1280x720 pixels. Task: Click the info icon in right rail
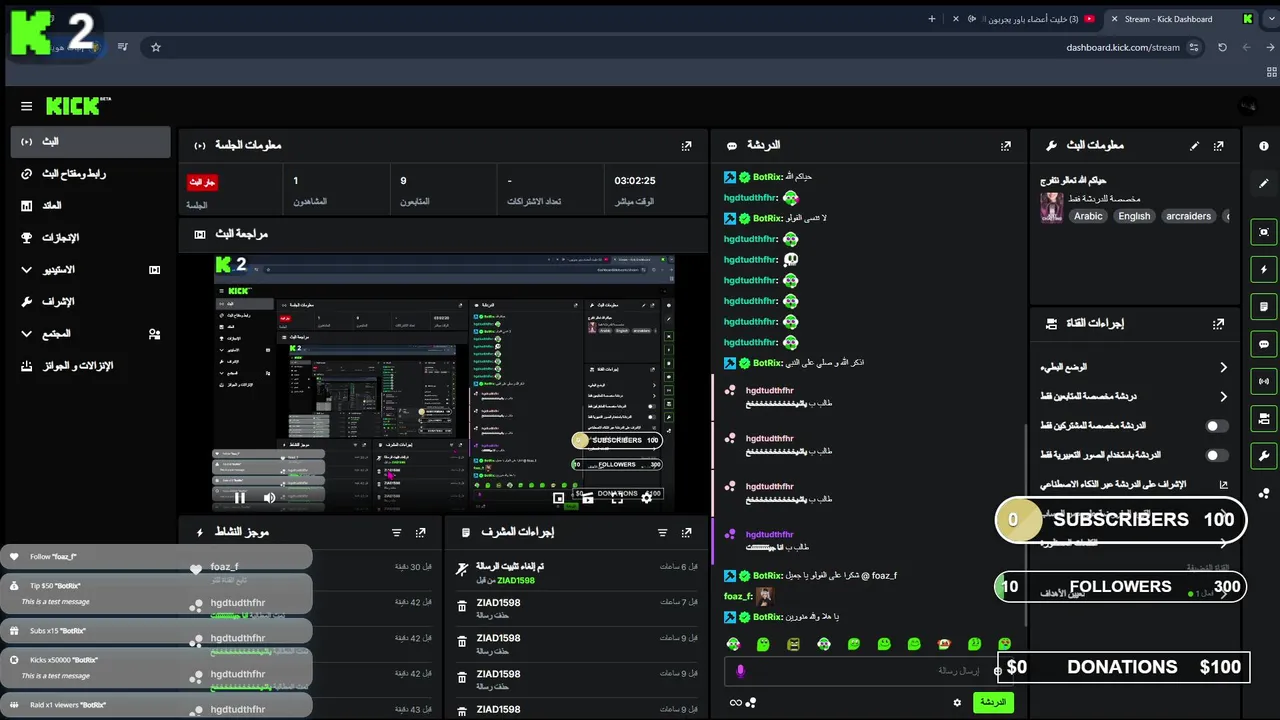(x=1264, y=146)
